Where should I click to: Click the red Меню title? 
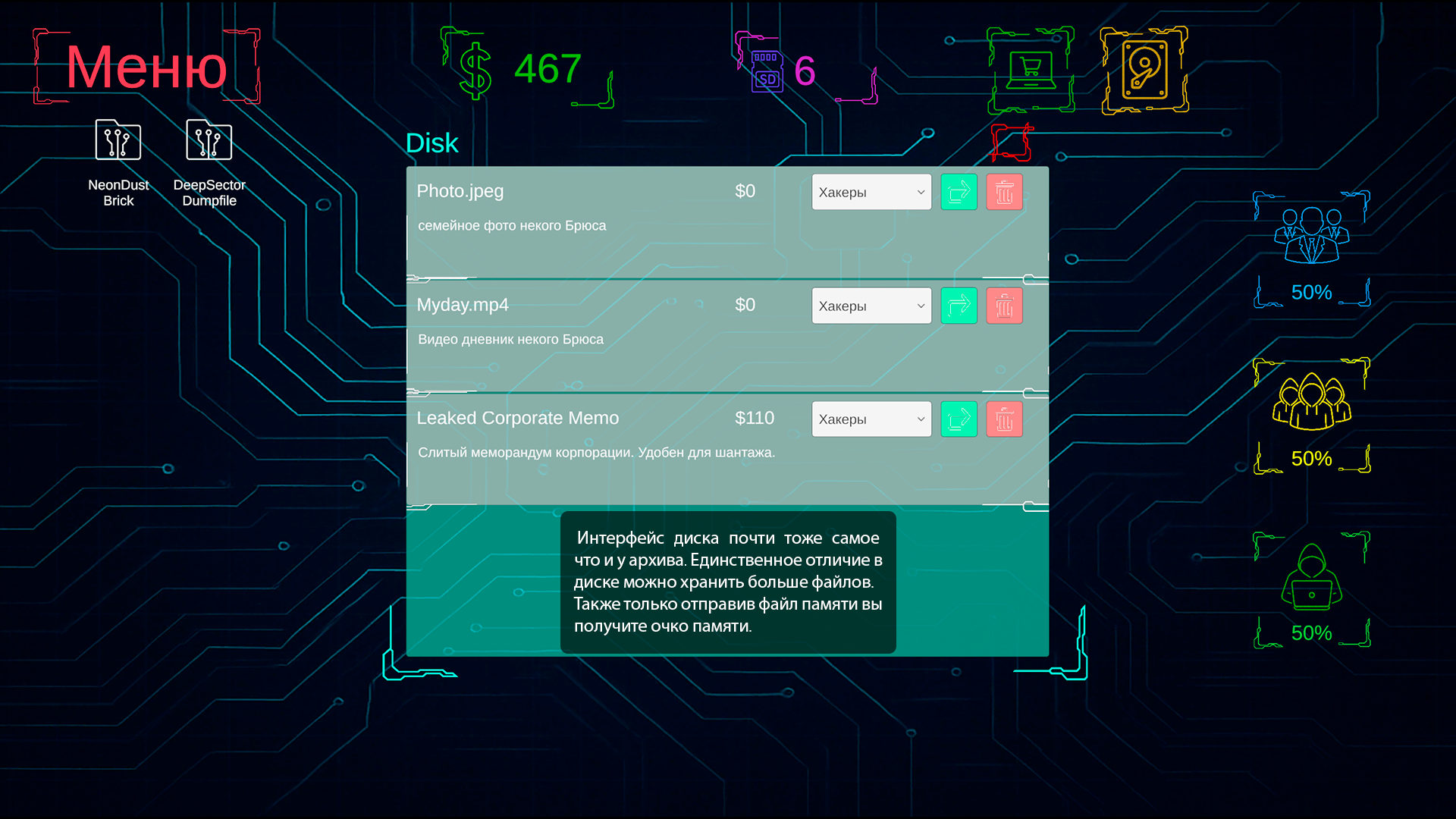coord(146,67)
